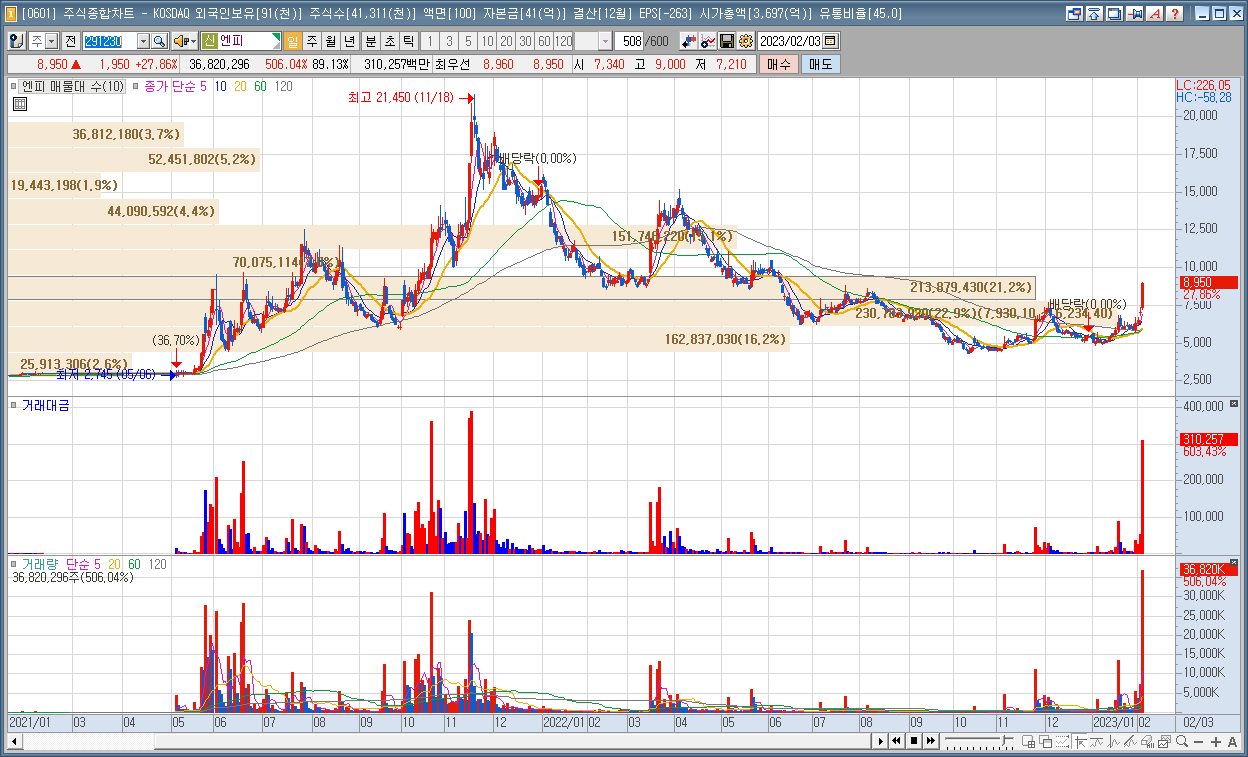Select the 10 interval preset
1248x757 pixels.
click(487, 41)
